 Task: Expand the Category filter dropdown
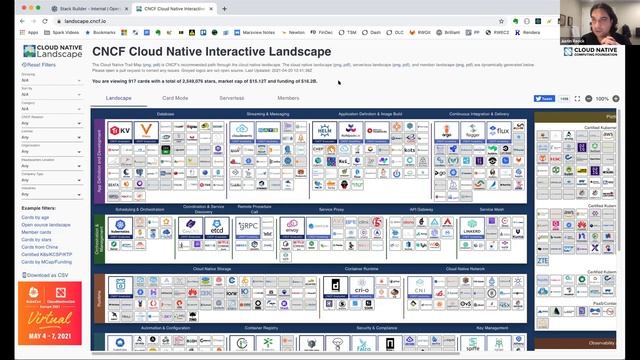[x=51, y=109]
